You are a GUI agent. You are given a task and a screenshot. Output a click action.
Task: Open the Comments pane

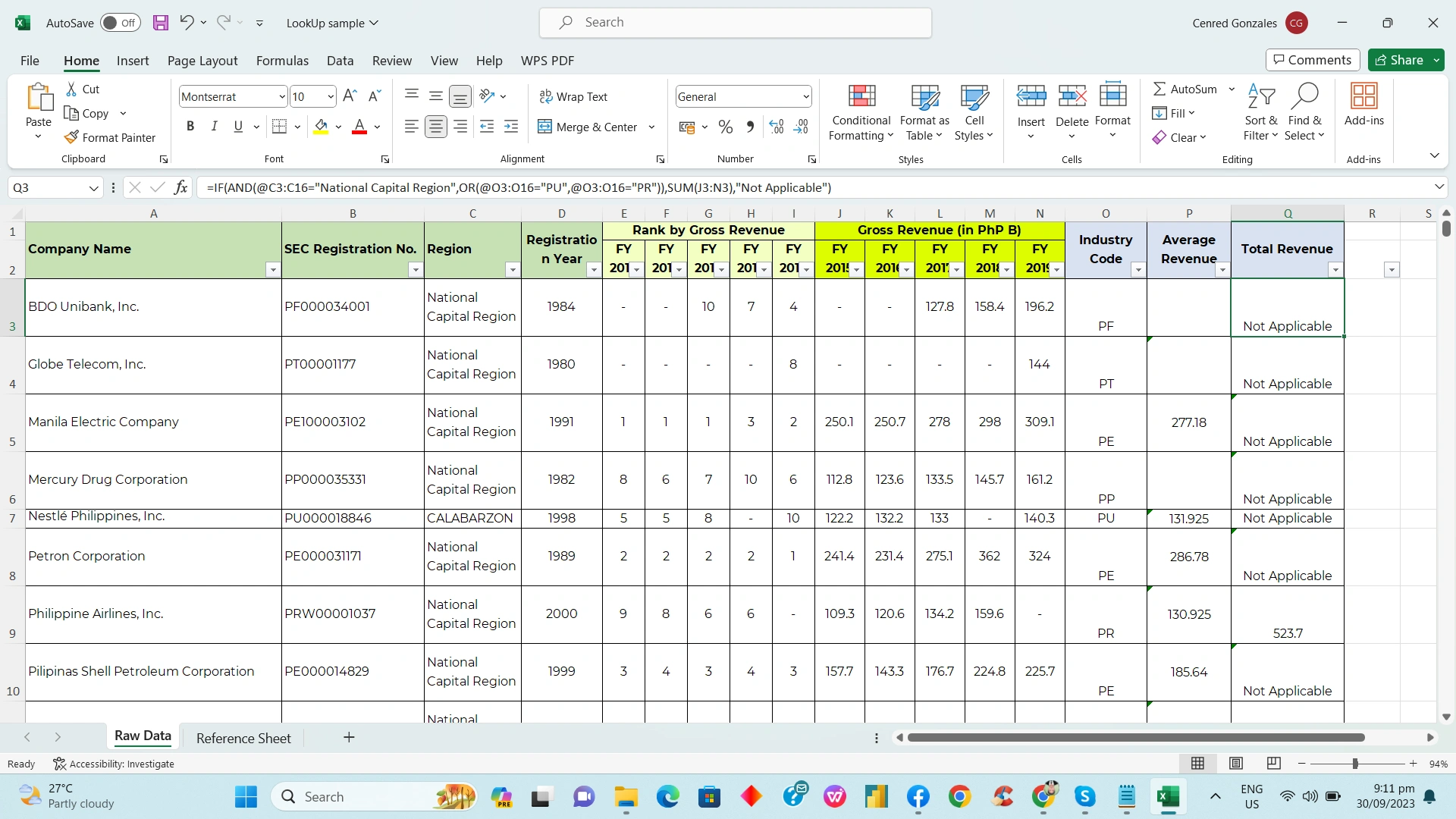point(1312,60)
